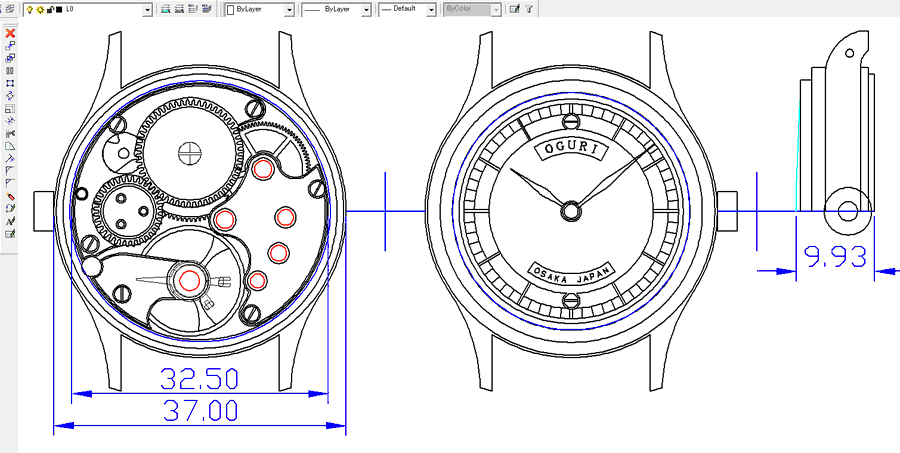The width and height of the screenshot is (900, 453).
Task: Expand the Default lineweight dropdown
Action: coord(431,9)
